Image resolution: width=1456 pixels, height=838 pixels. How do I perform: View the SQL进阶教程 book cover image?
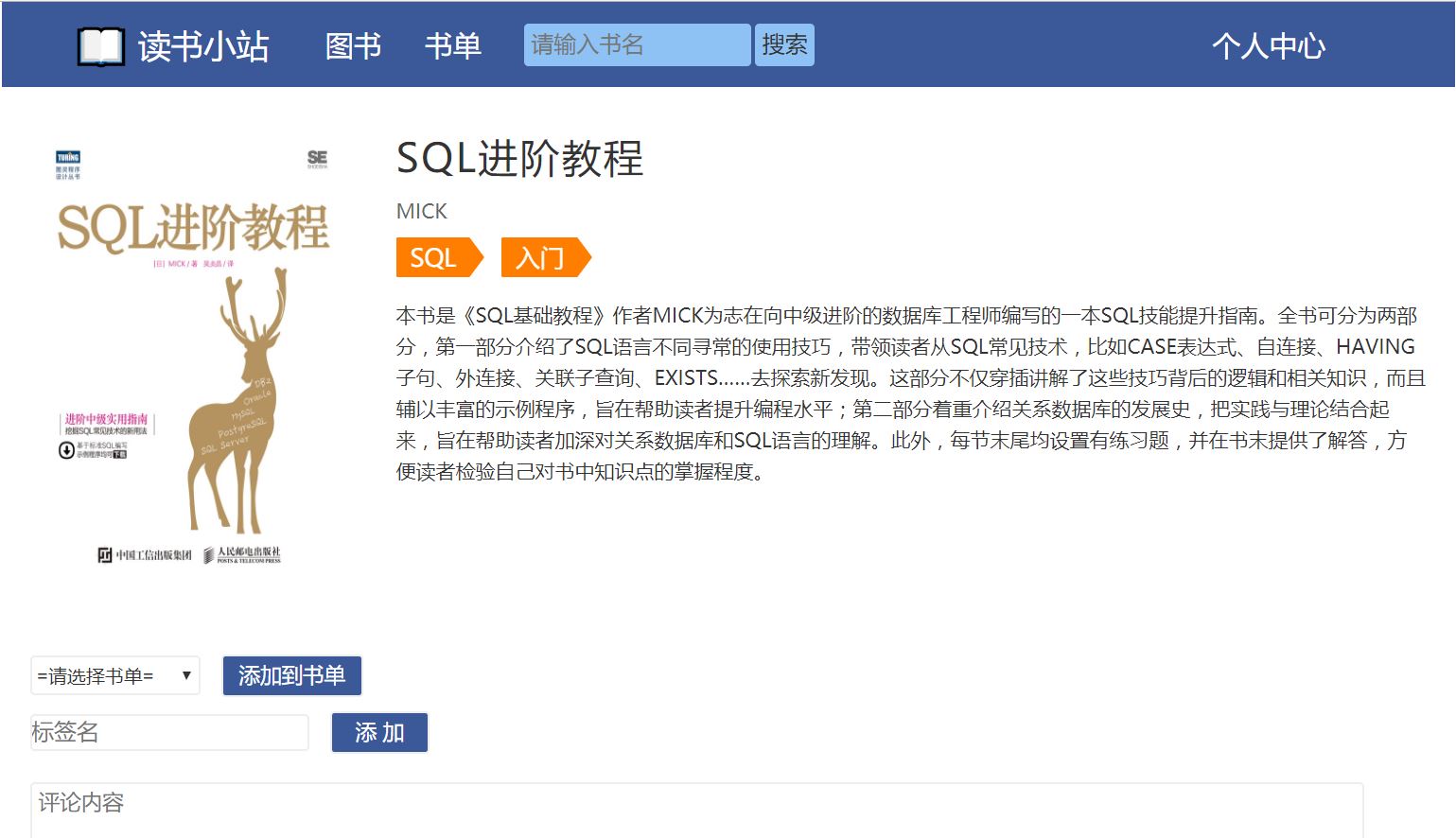[192, 357]
